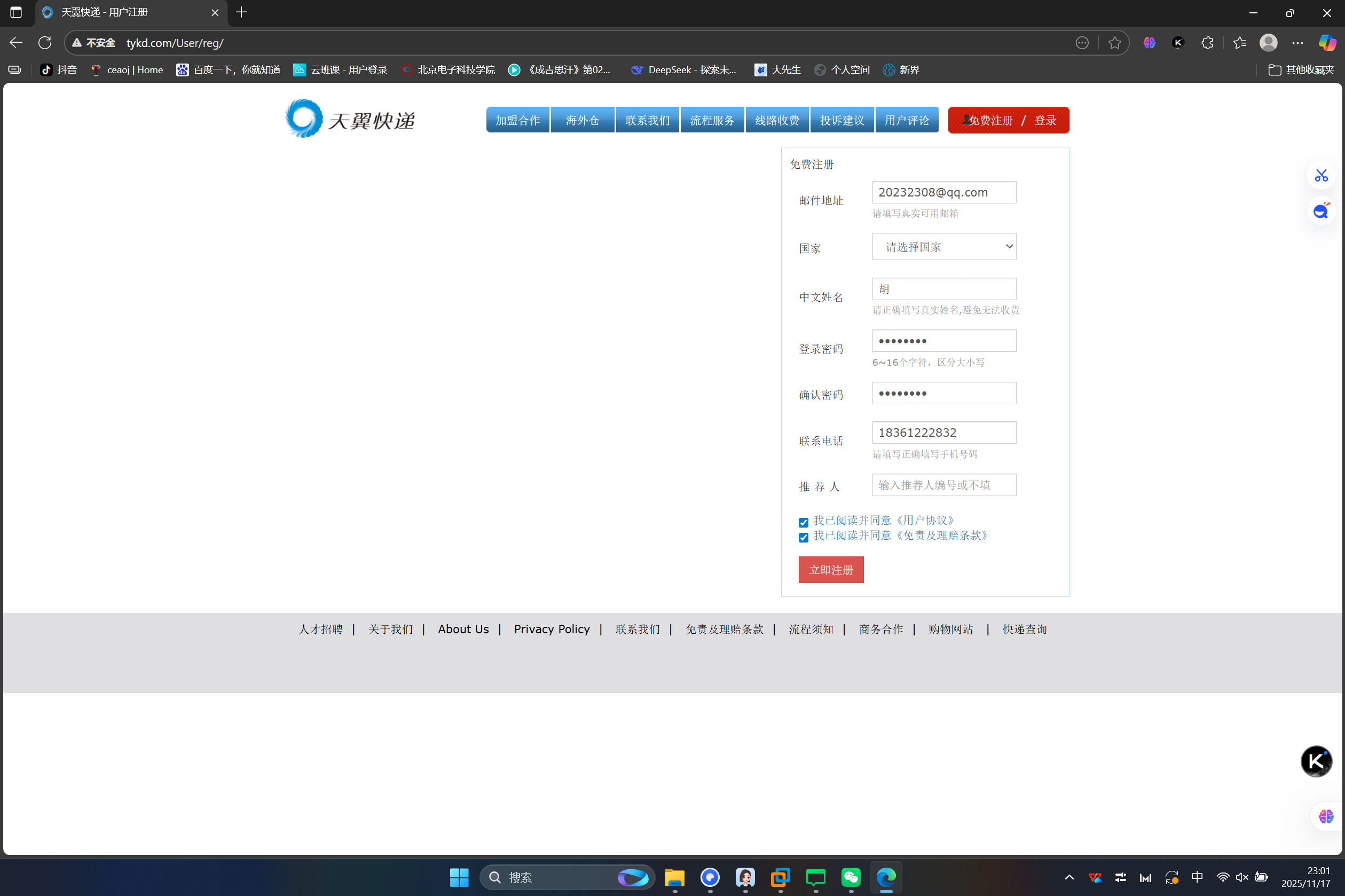
Task: Click the browser profile avatar icon
Action: [1268, 43]
